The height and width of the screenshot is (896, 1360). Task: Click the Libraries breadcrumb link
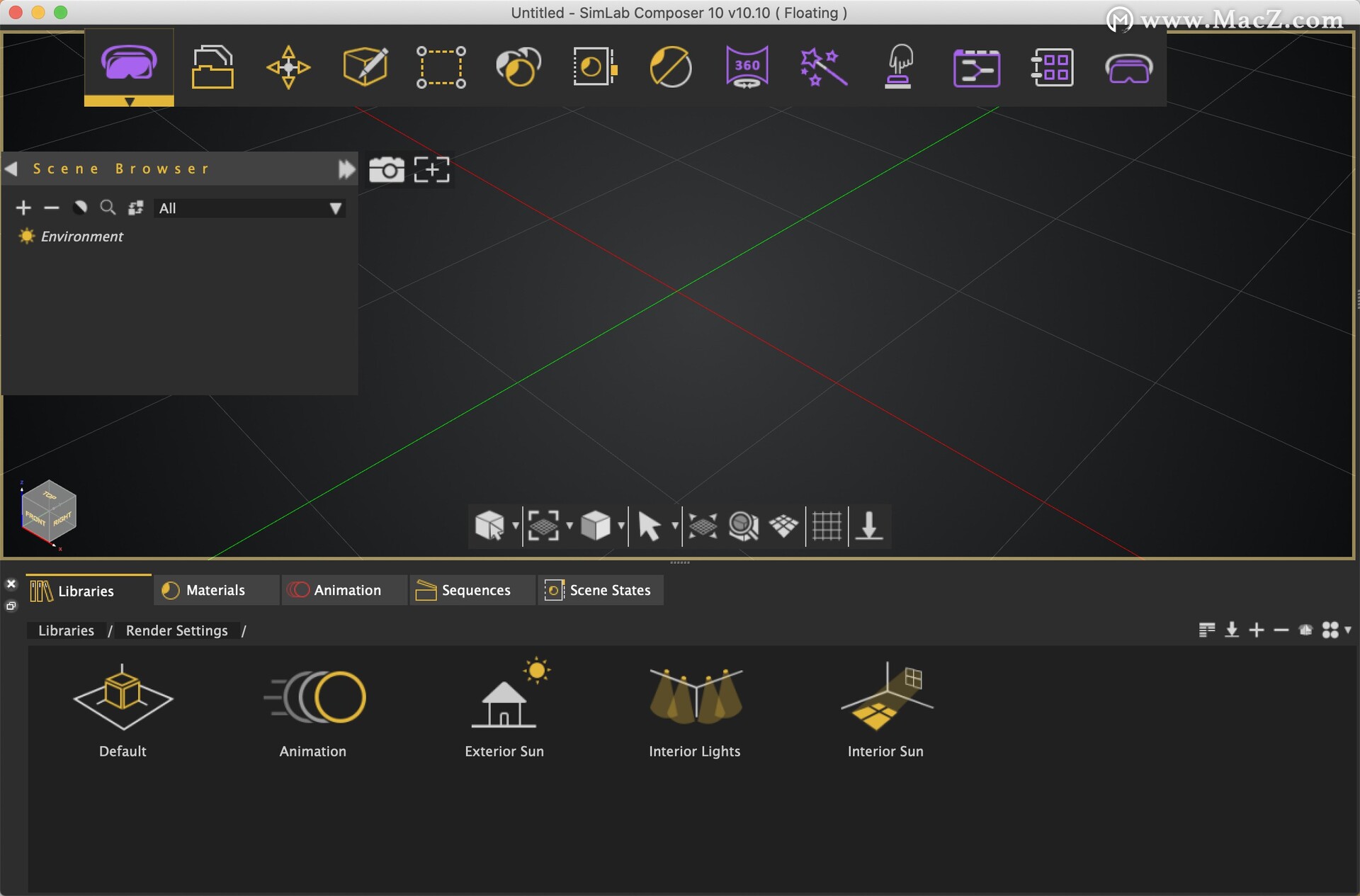(66, 630)
